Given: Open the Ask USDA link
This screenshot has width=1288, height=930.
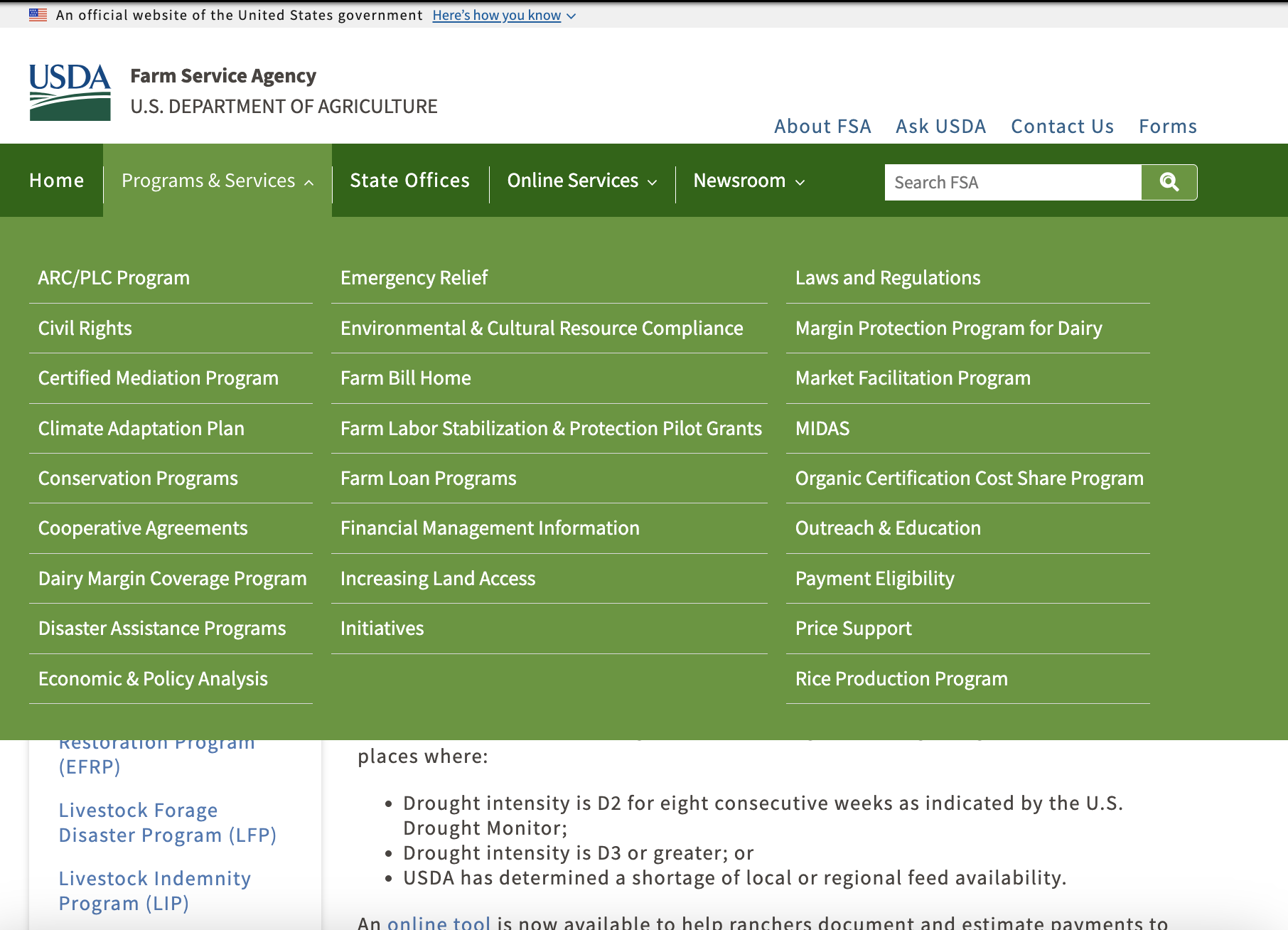Looking at the screenshot, I should [941, 127].
